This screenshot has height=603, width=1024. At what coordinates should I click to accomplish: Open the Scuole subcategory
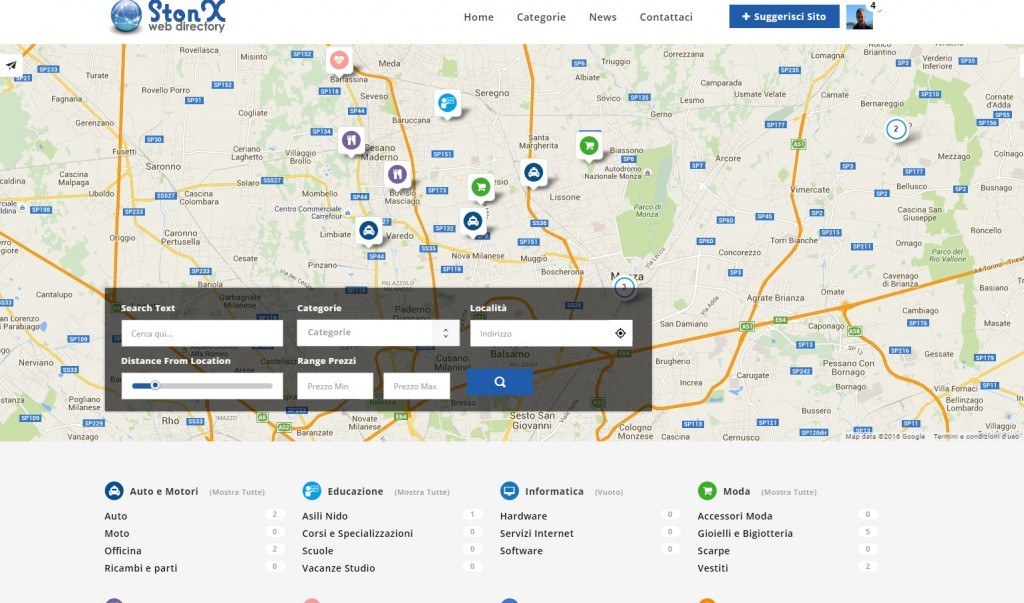click(317, 551)
